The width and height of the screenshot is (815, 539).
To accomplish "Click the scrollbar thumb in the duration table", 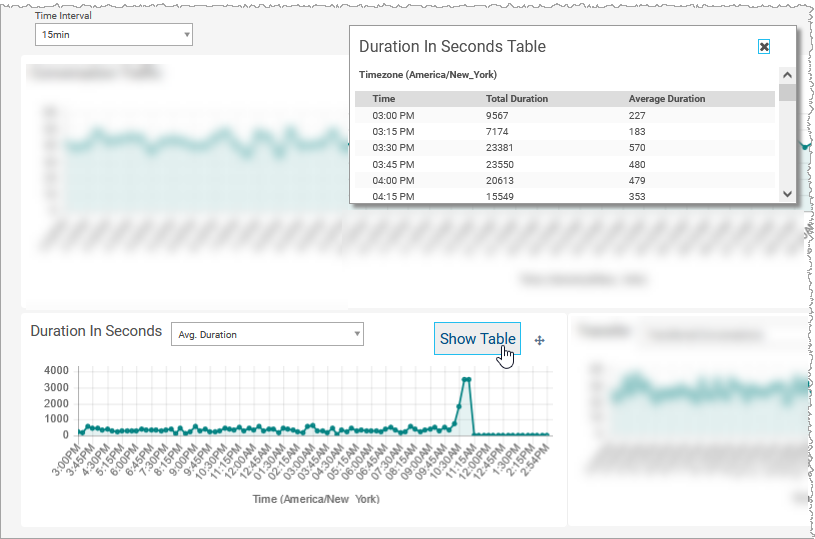I will click(x=786, y=93).
